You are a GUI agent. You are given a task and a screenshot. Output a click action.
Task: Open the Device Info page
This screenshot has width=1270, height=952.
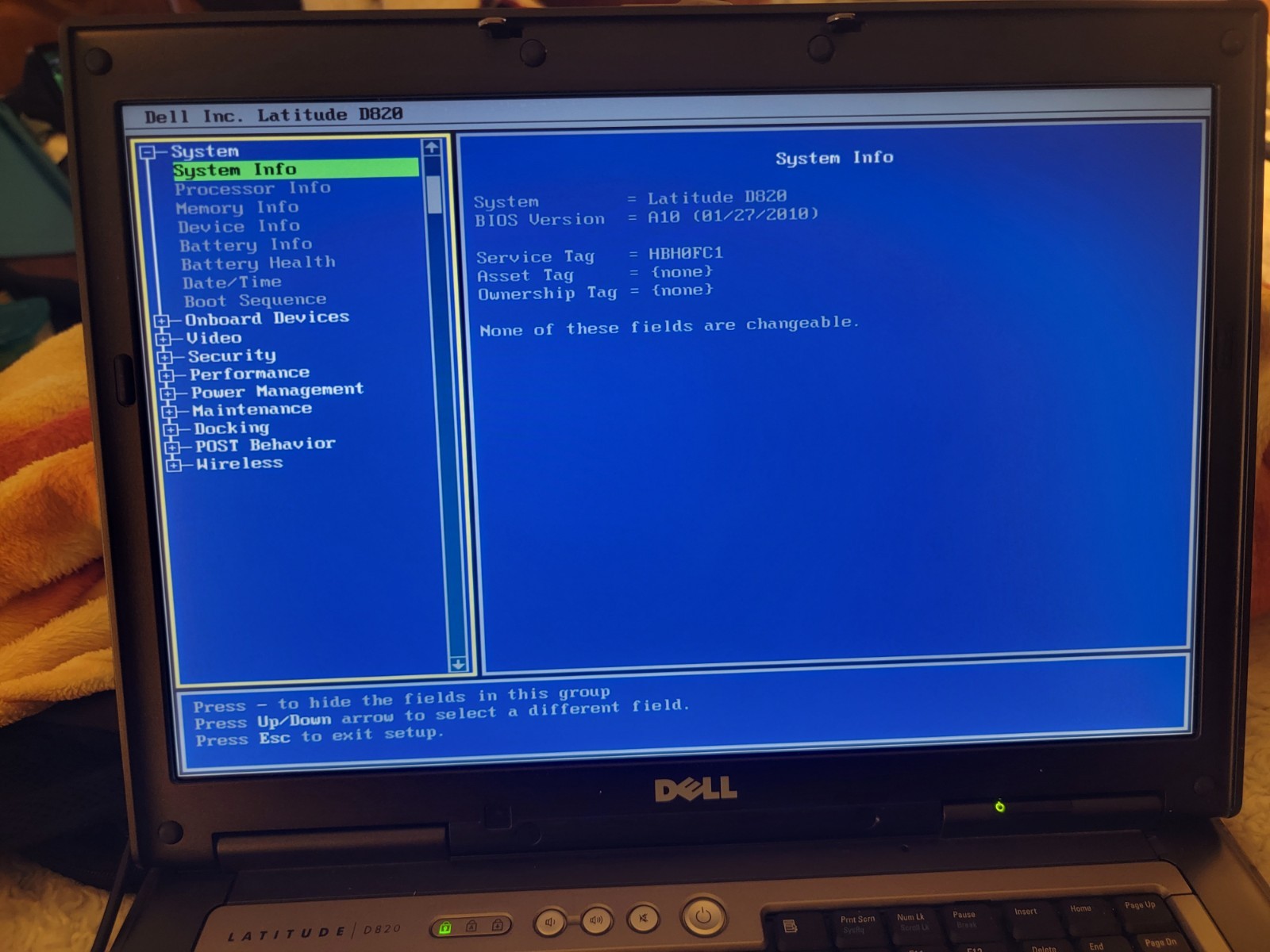[x=239, y=227]
